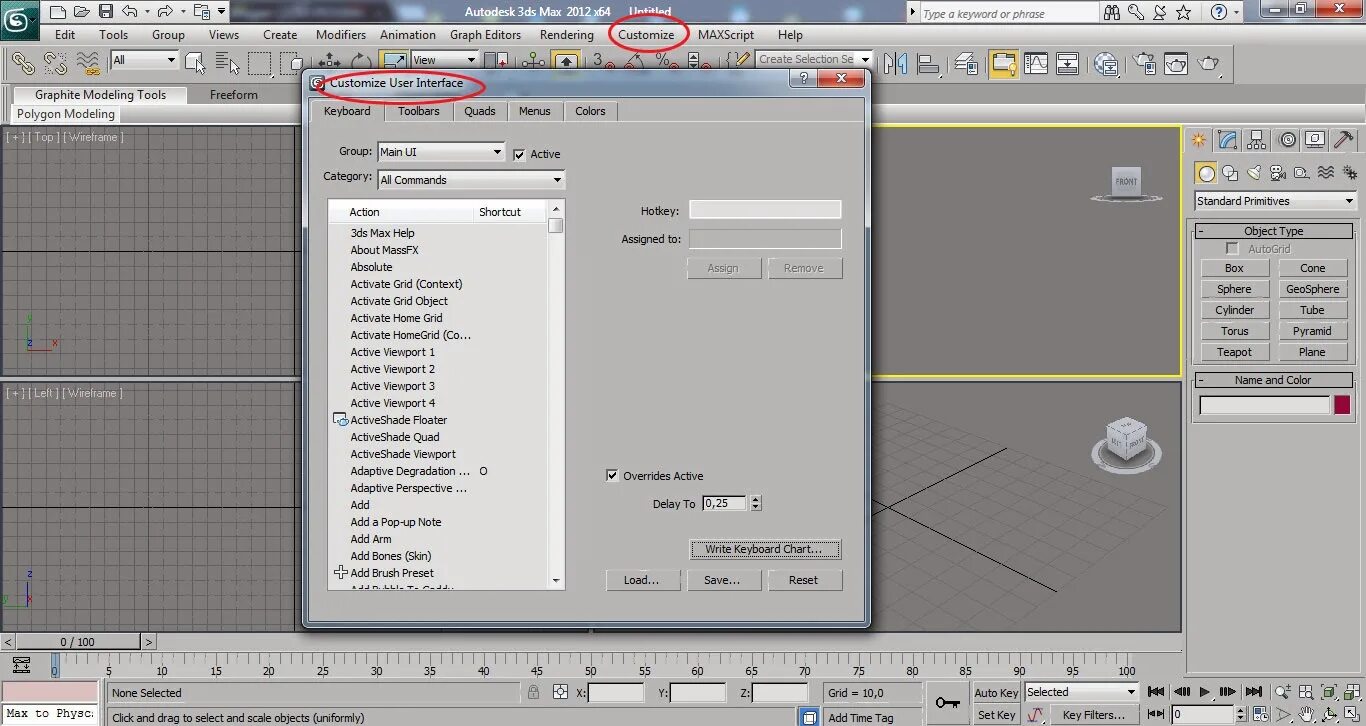Open the Category All Commands dropdown
The image size is (1366, 726).
(471, 180)
